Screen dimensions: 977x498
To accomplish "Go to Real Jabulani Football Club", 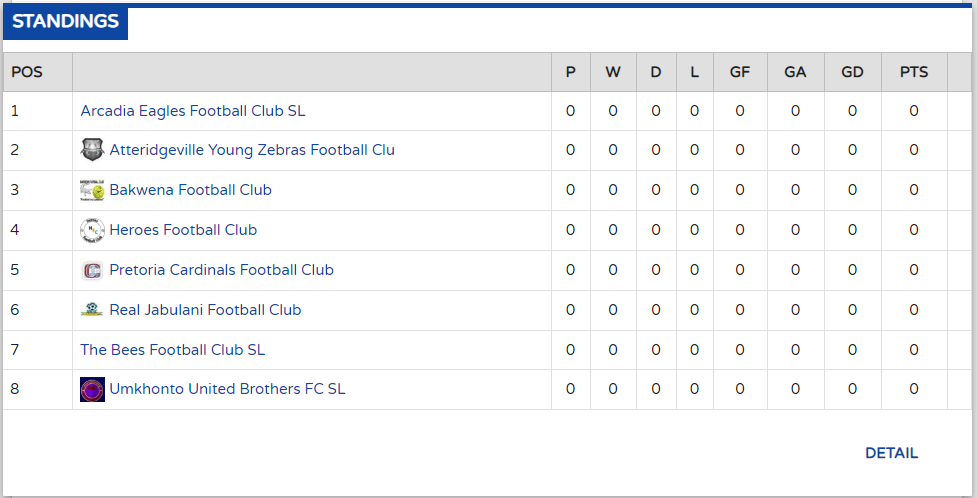I will coord(205,310).
